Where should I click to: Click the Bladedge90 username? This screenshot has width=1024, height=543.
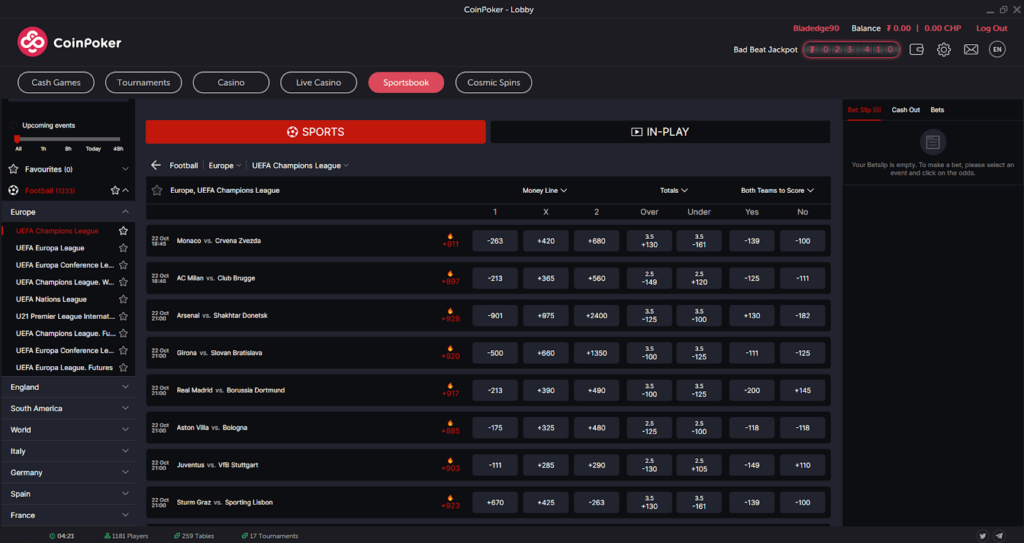click(816, 28)
